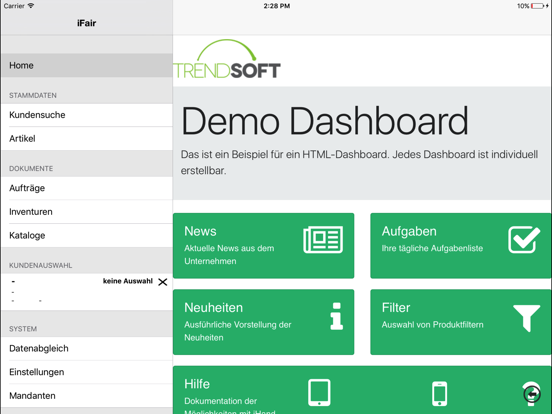Image resolution: width=552 pixels, height=414 pixels.
Task: Click the iFair title in header
Action: click(87, 23)
